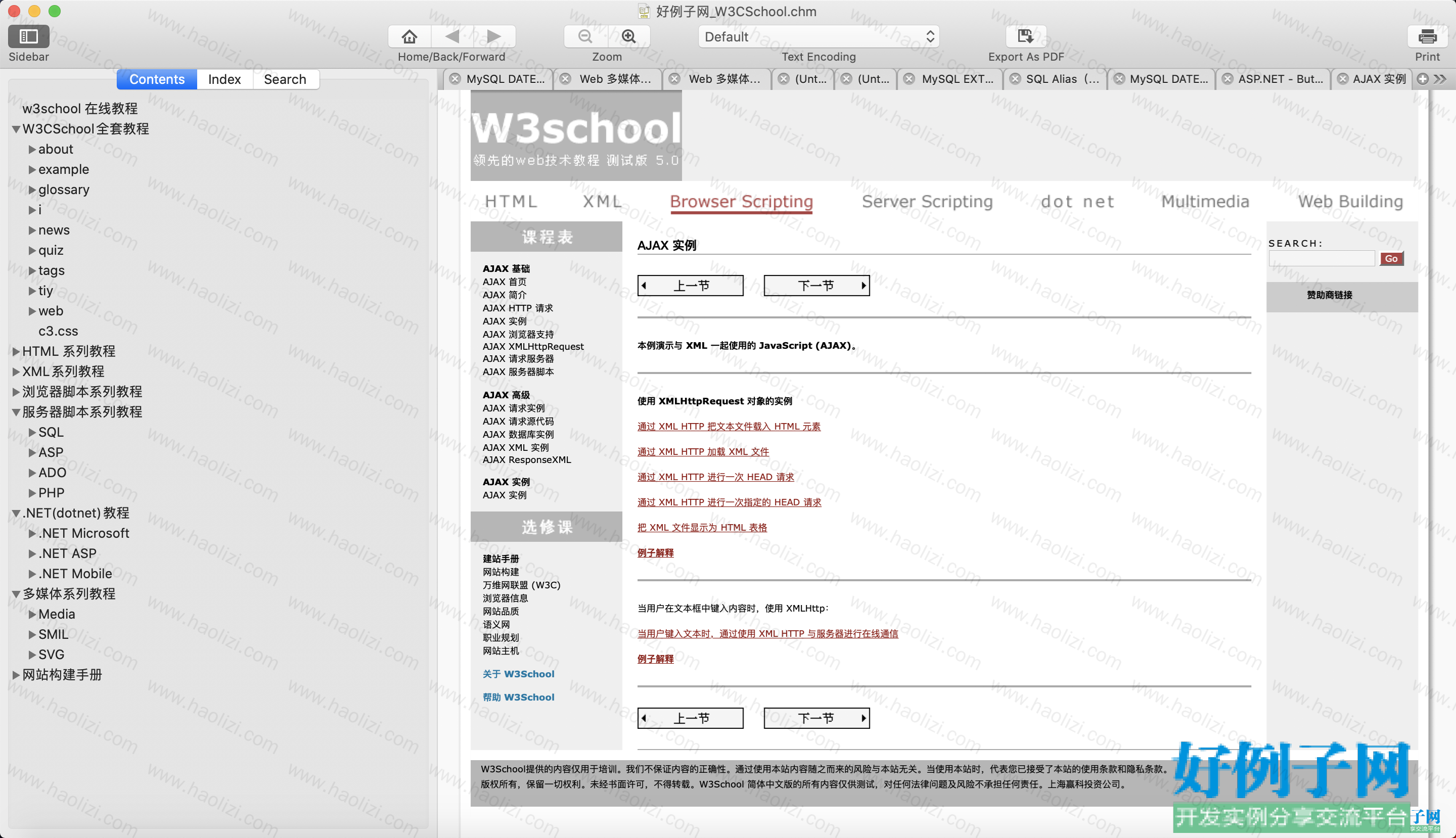Show more tabs with the chevron icon
The image size is (1456, 838).
[x=1440, y=79]
